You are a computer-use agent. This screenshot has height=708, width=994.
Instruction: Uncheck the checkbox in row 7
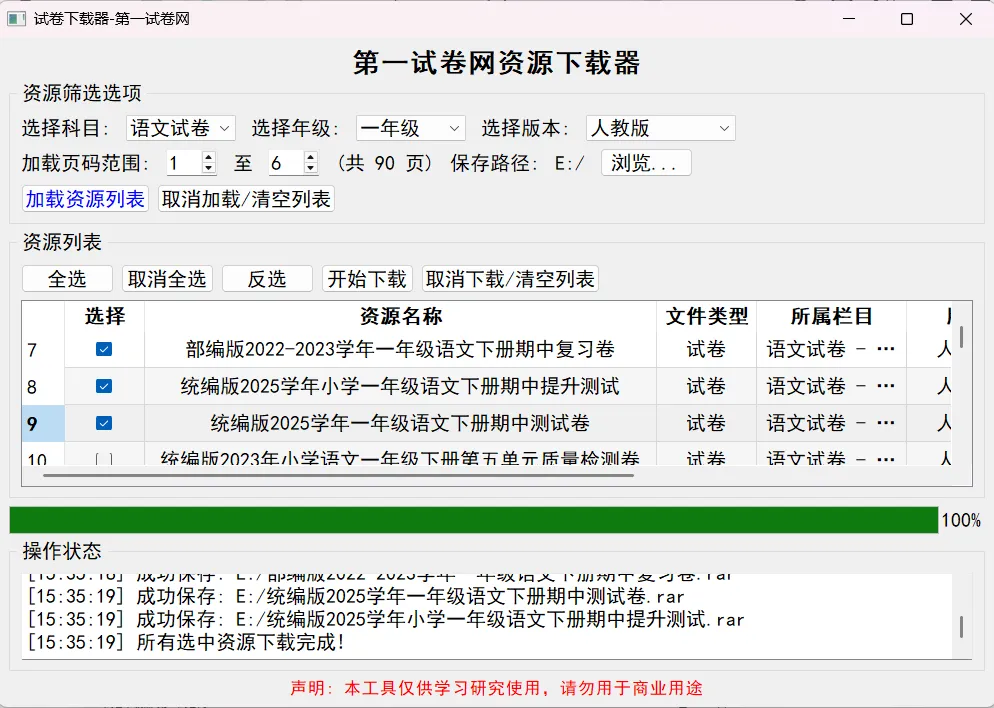pos(104,349)
